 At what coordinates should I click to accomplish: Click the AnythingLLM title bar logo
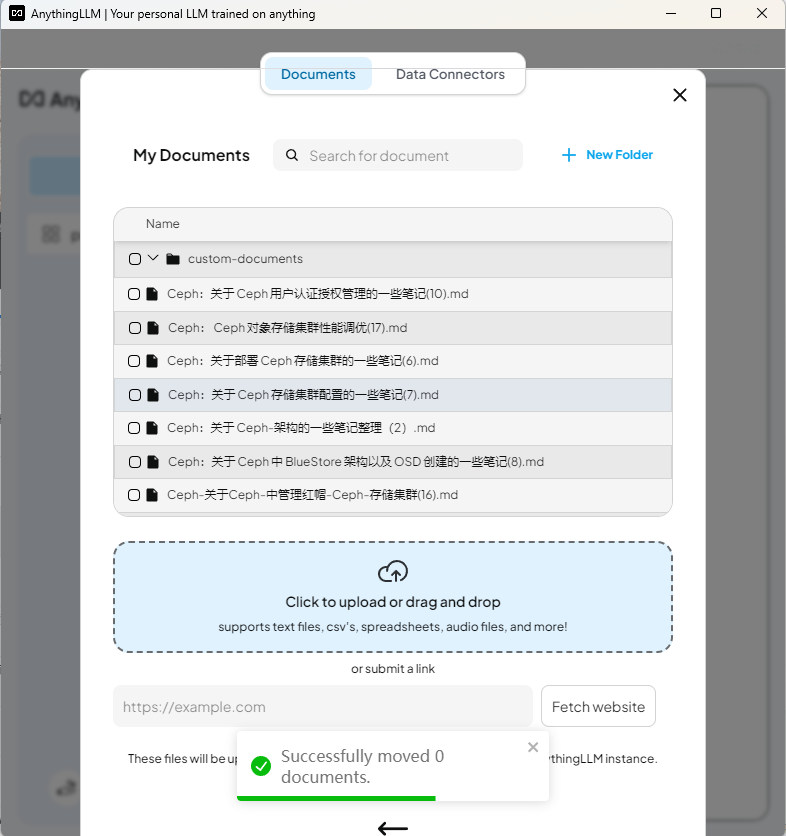17,13
